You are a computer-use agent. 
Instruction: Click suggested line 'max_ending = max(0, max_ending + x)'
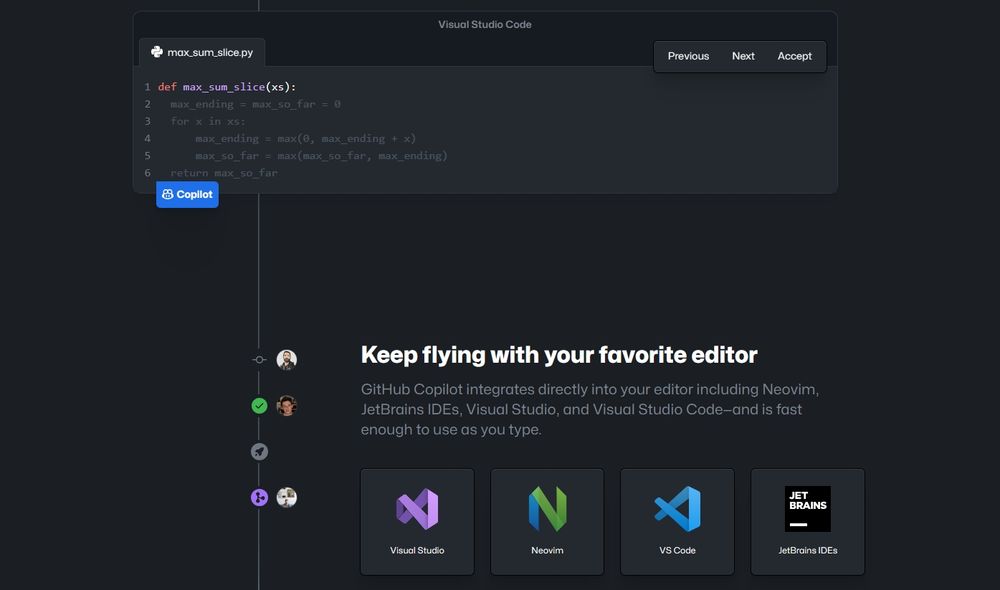tap(305, 138)
